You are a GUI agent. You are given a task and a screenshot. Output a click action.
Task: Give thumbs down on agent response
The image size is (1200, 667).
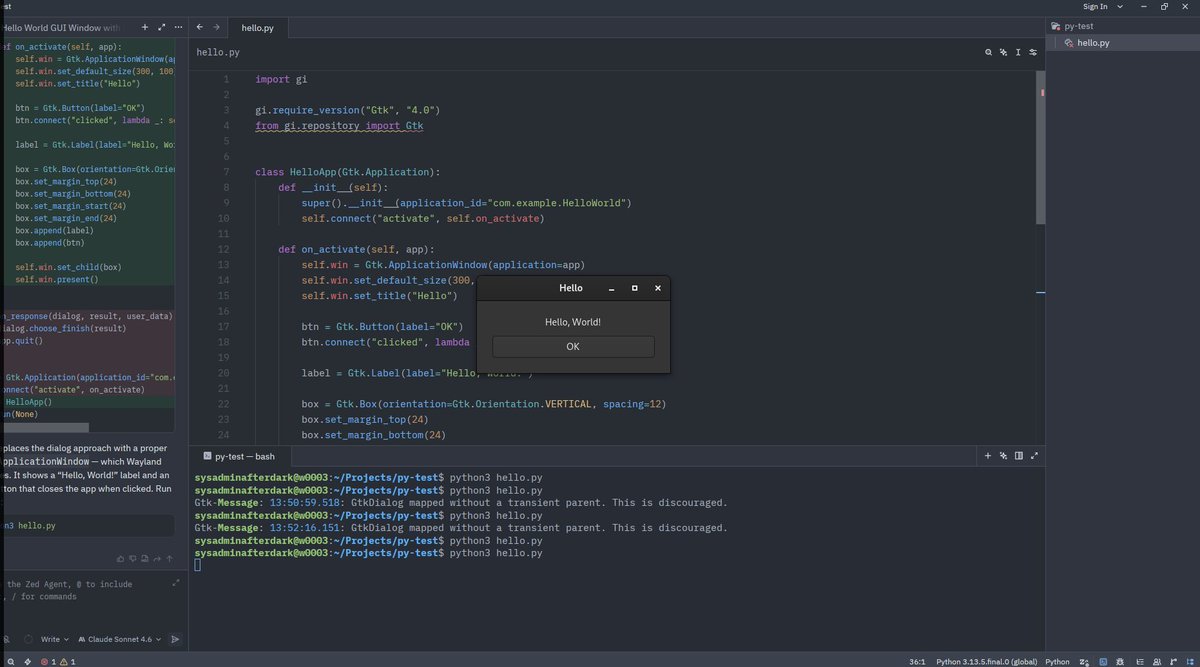(x=132, y=559)
